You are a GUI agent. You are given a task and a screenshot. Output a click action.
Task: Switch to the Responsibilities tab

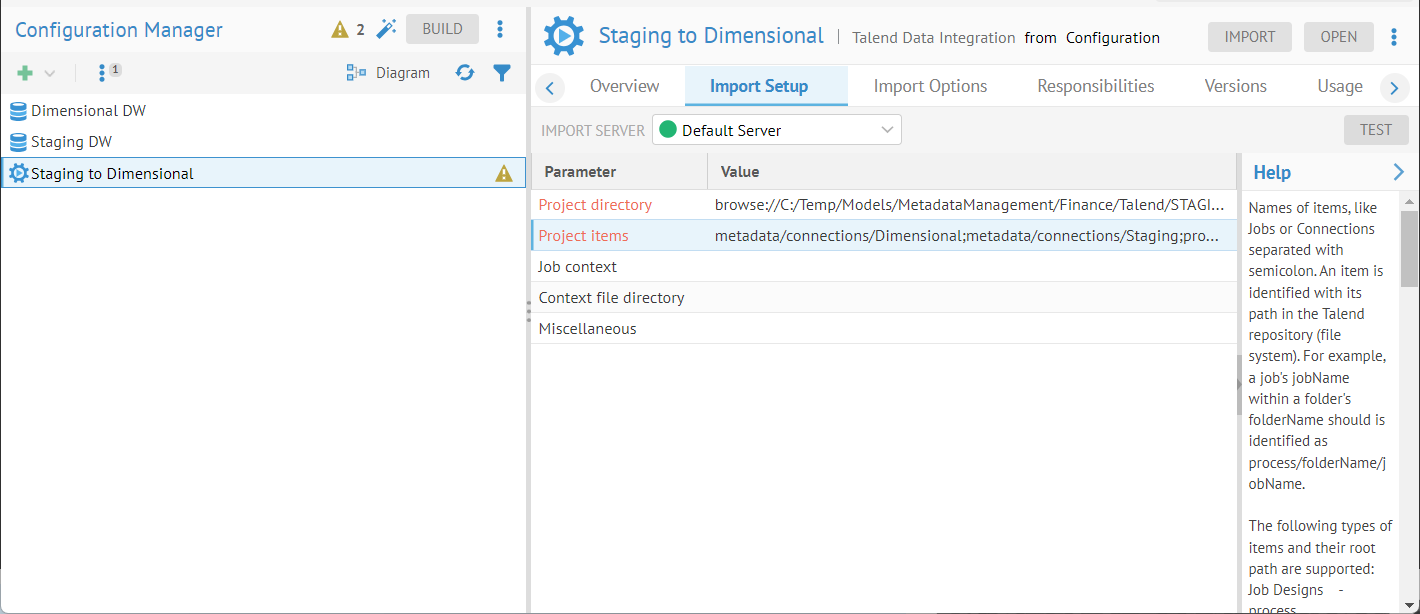tap(1095, 86)
